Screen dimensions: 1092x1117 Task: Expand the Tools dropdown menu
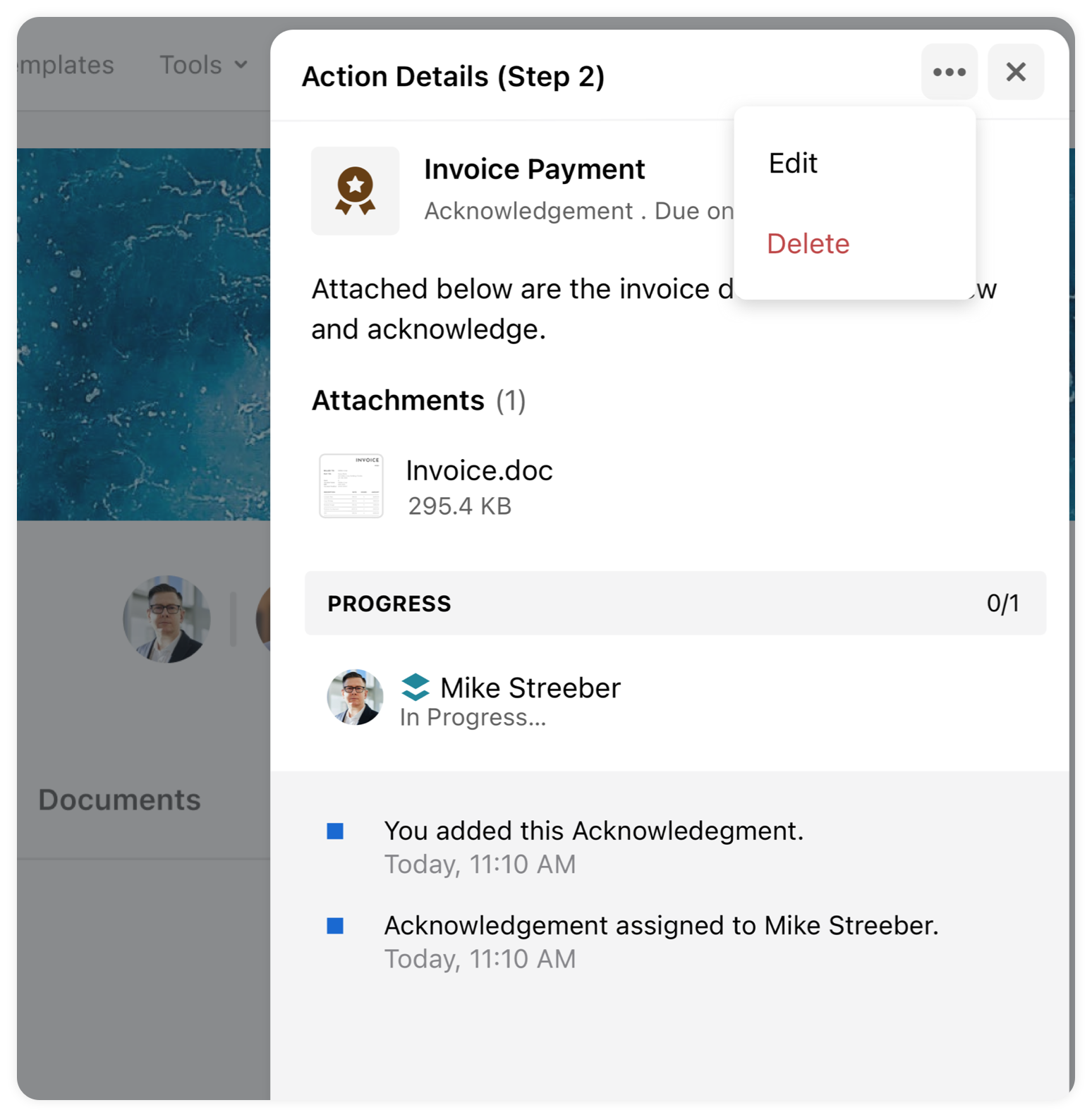[x=203, y=65]
